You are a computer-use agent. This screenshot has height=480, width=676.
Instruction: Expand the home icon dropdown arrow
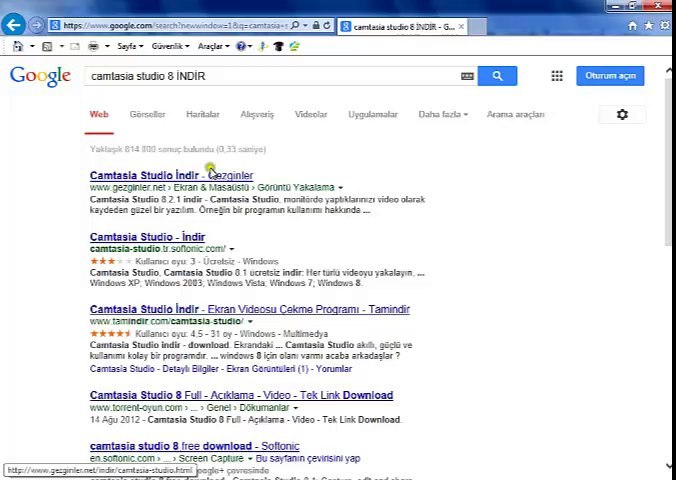click(32, 46)
